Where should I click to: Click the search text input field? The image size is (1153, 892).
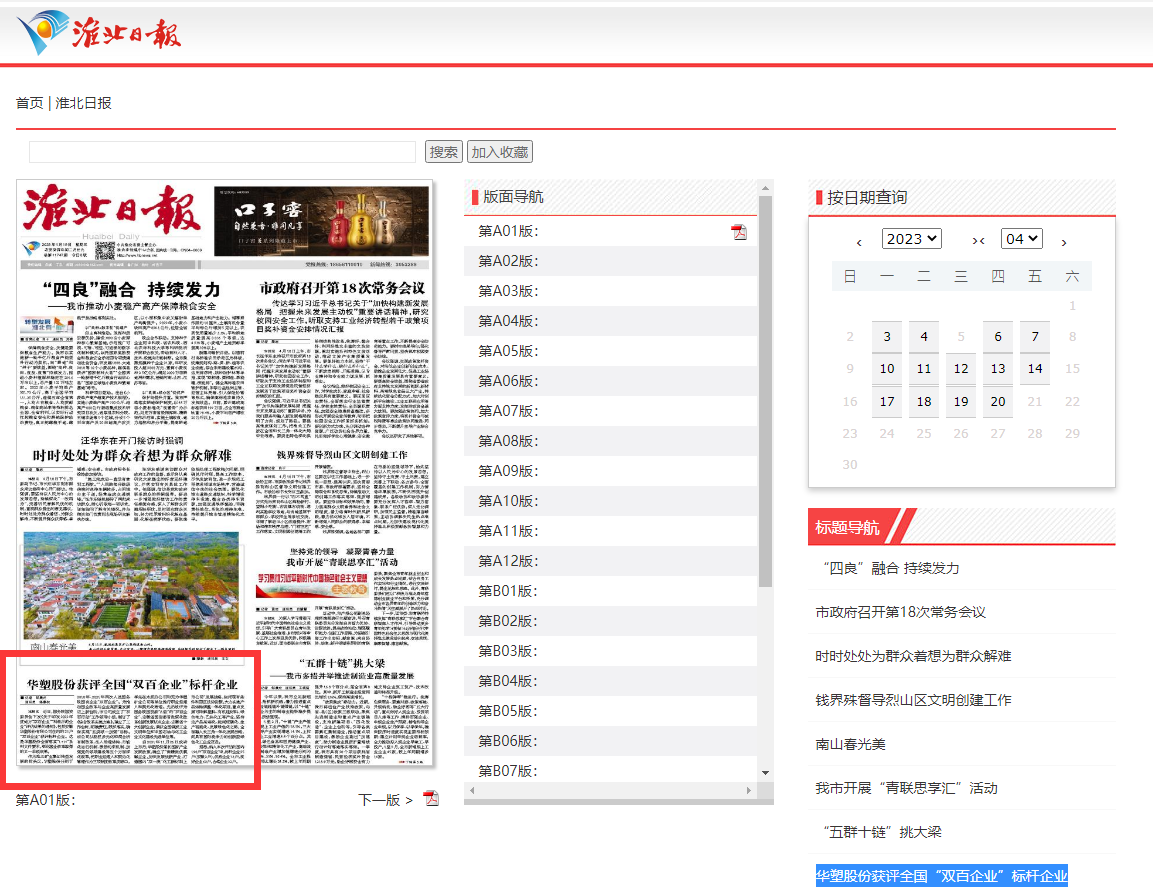click(222, 152)
